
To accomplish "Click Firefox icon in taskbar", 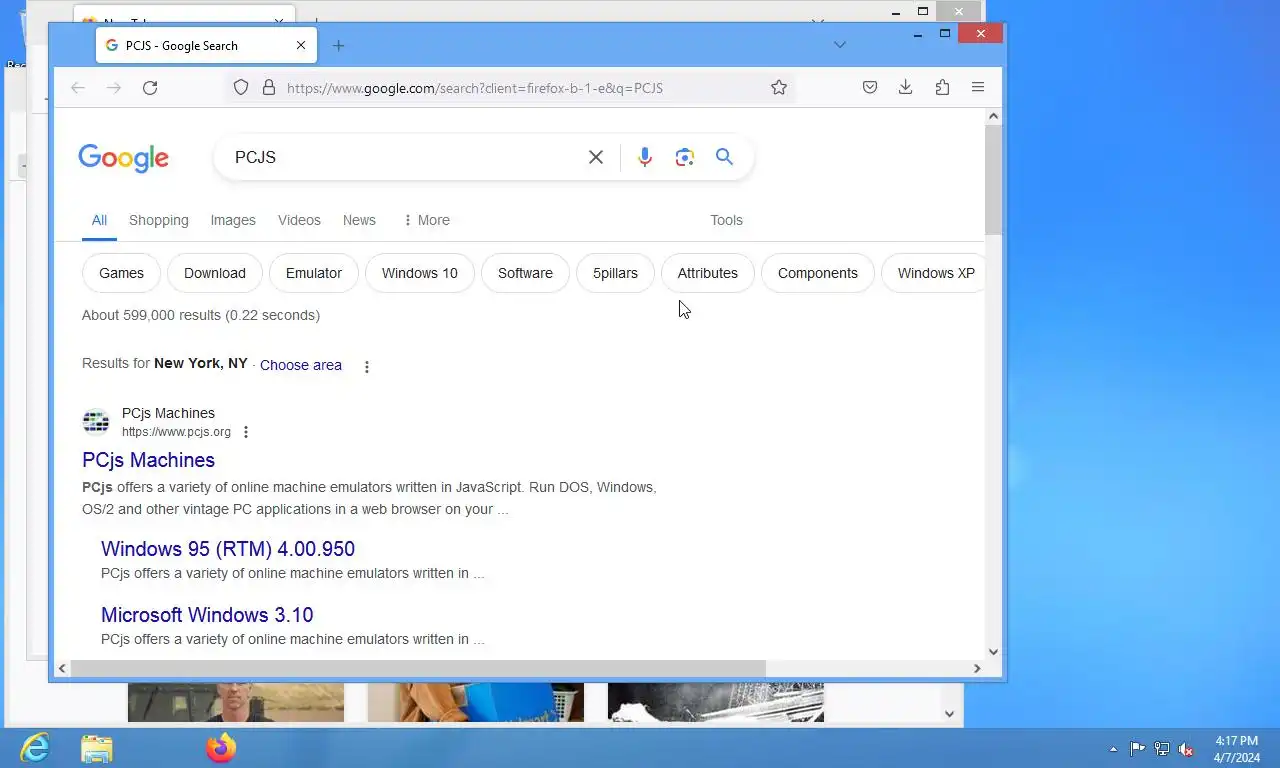I will (221, 748).
